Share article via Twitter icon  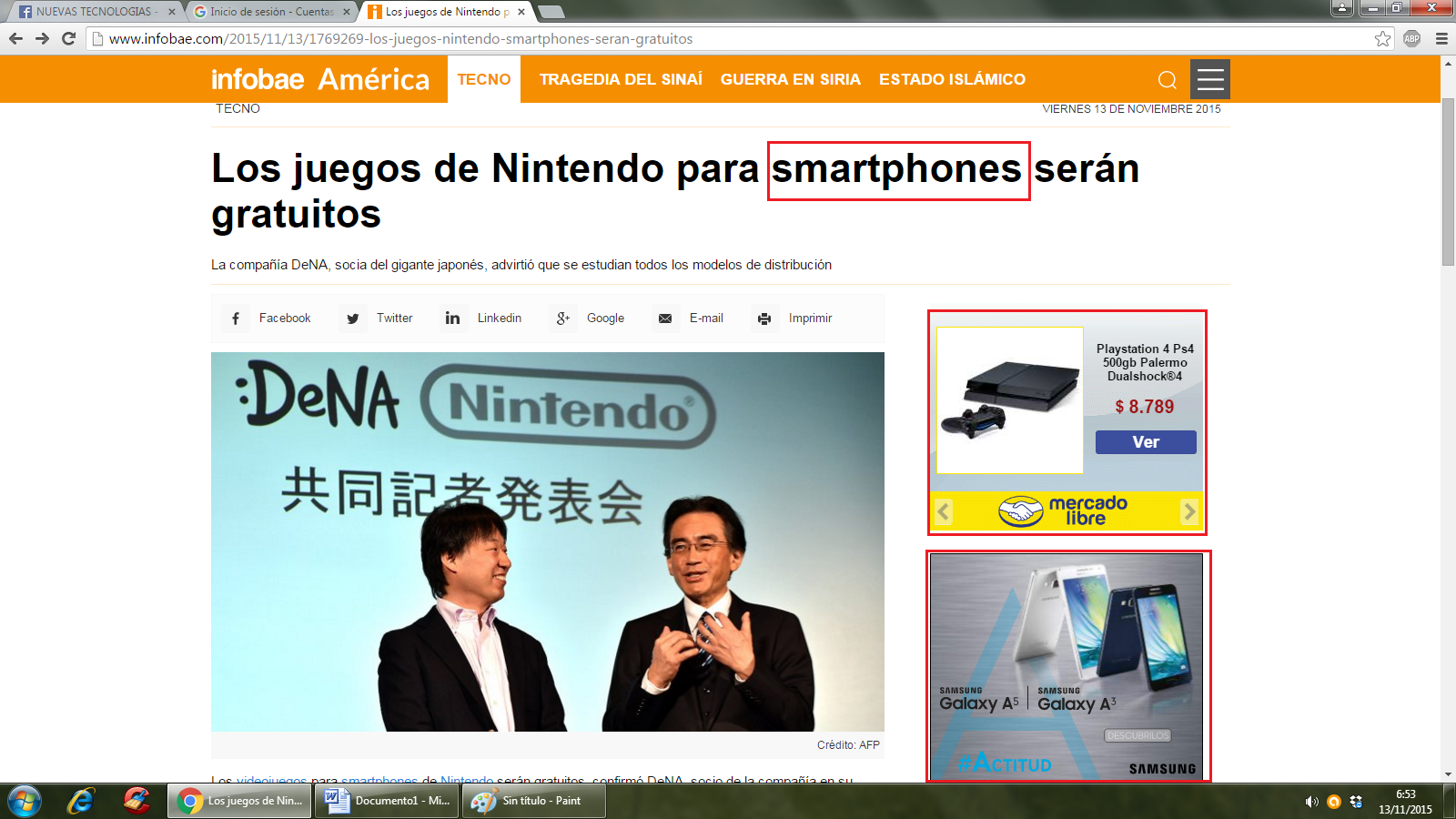(353, 318)
